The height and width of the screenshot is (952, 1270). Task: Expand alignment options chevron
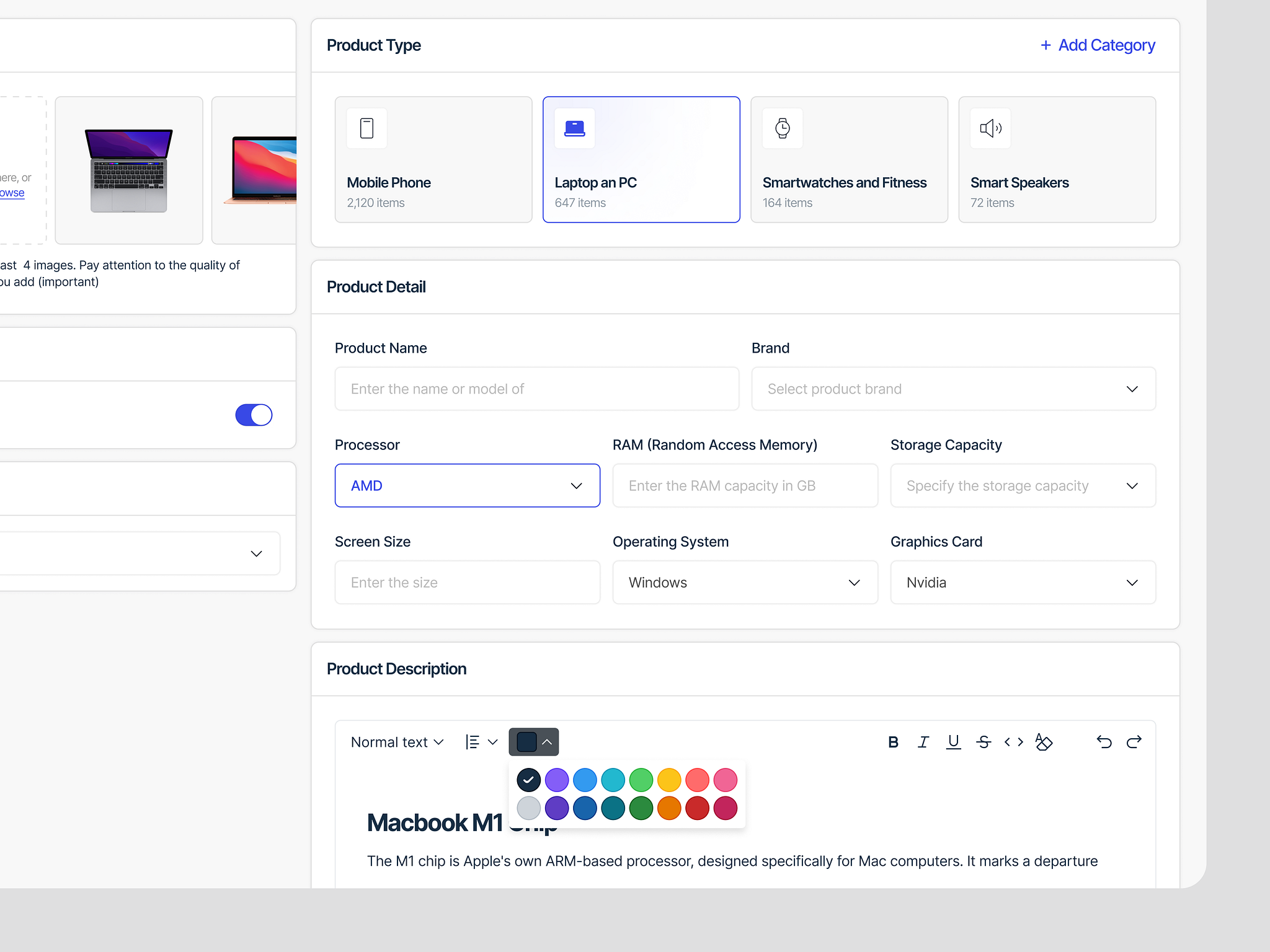[x=493, y=742]
